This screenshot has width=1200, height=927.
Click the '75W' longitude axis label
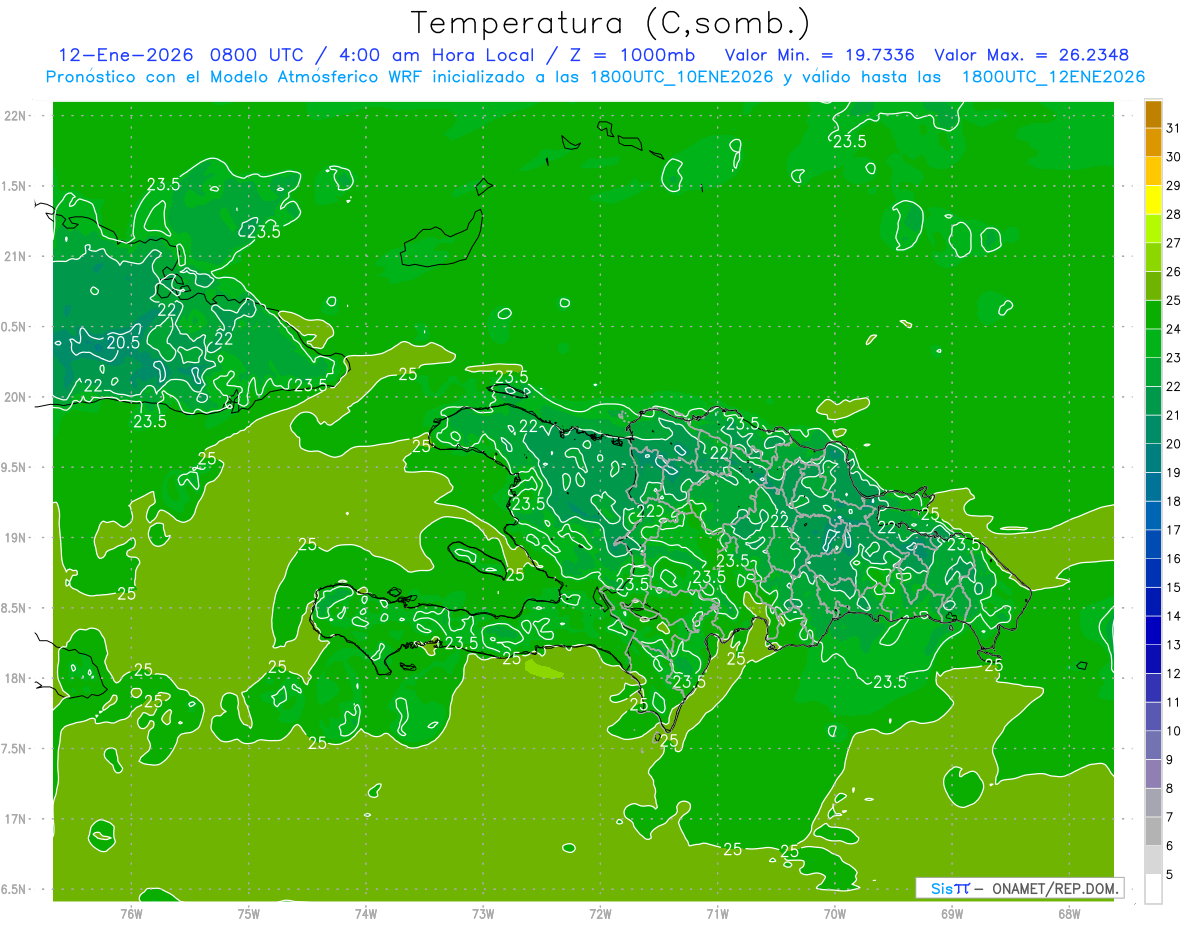coord(249,913)
